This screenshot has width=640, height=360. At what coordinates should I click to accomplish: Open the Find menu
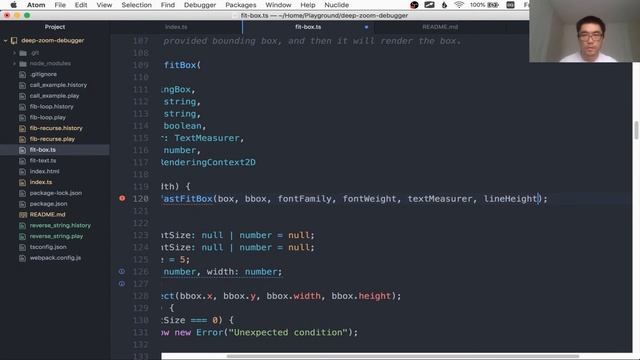pyautogui.click(x=168, y=5)
